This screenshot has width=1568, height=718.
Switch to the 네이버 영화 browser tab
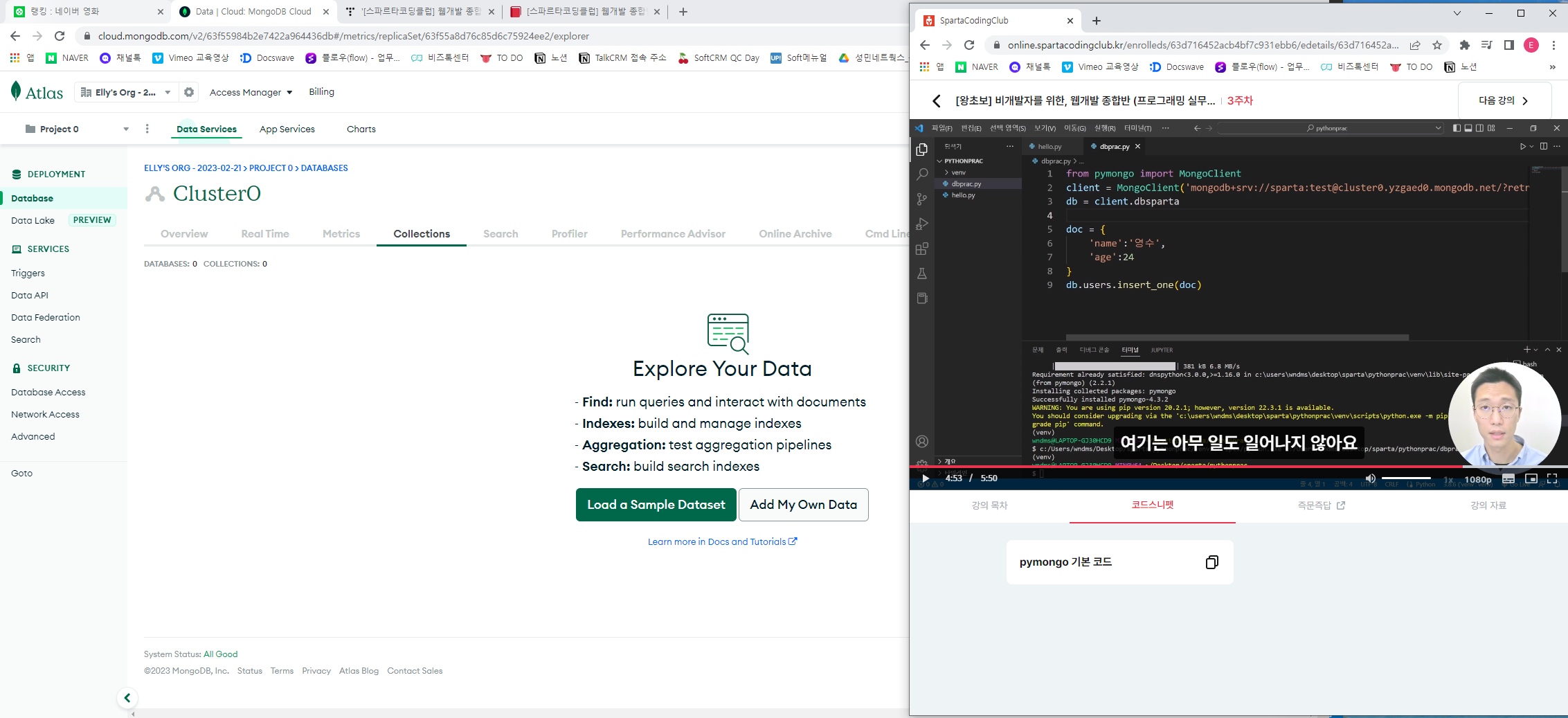[x=89, y=12]
